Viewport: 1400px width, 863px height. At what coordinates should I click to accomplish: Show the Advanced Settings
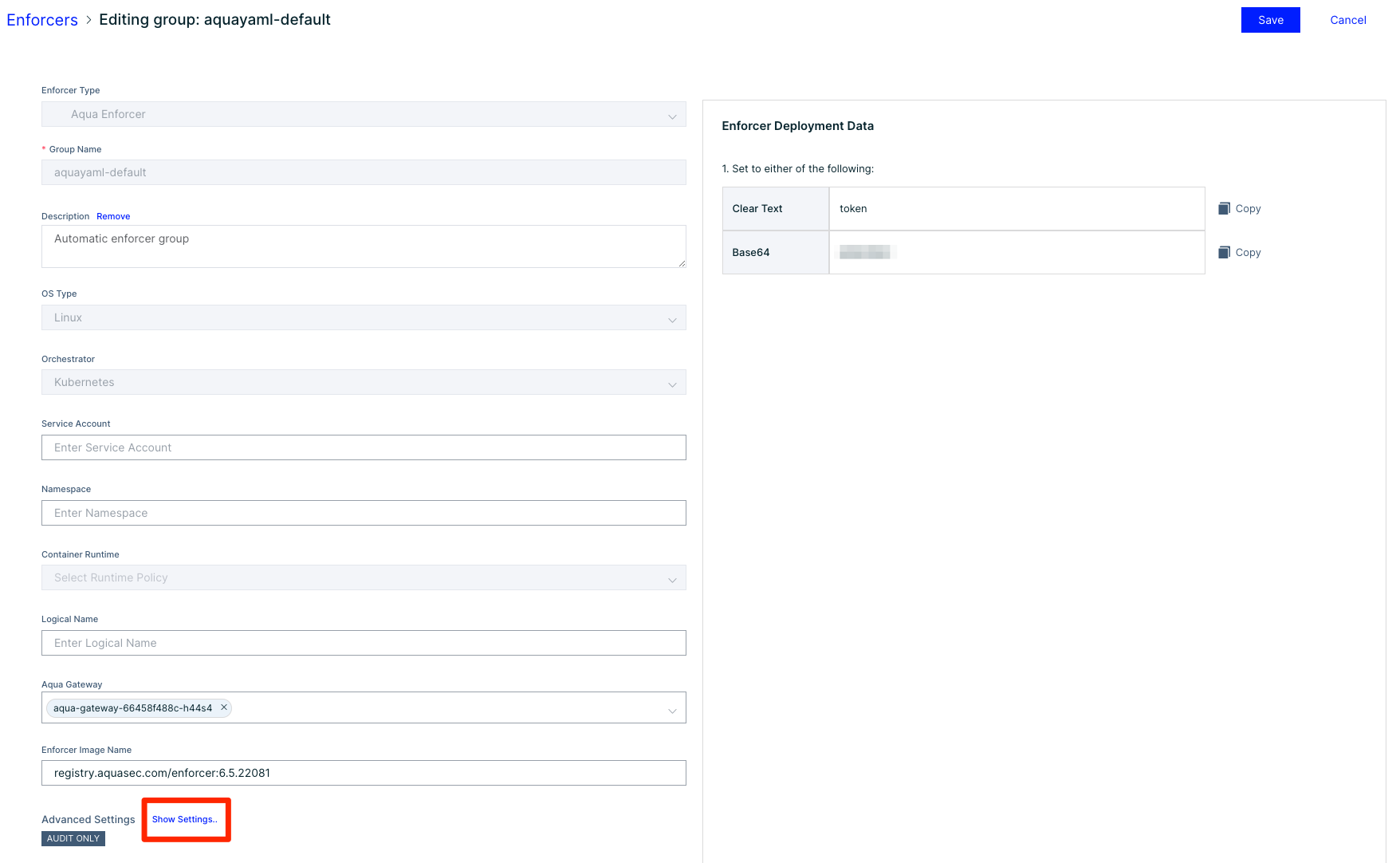coord(185,819)
